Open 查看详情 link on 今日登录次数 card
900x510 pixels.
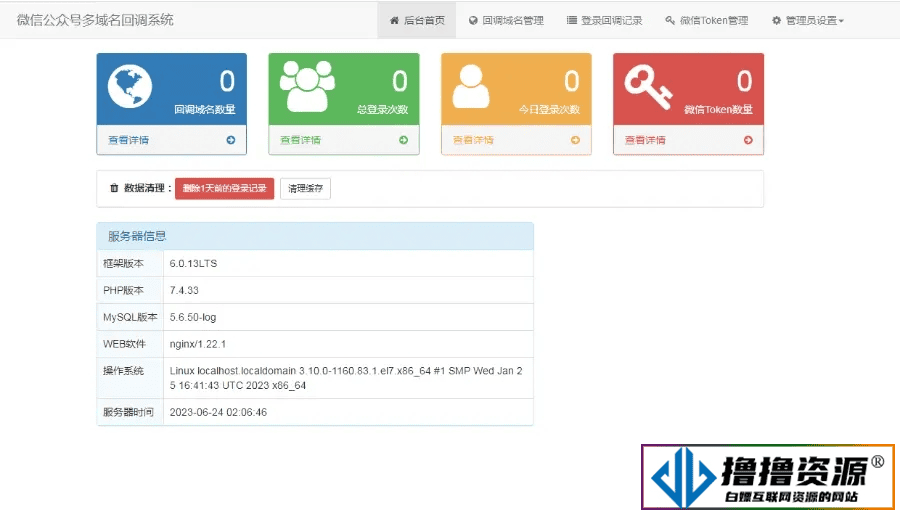click(473, 140)
